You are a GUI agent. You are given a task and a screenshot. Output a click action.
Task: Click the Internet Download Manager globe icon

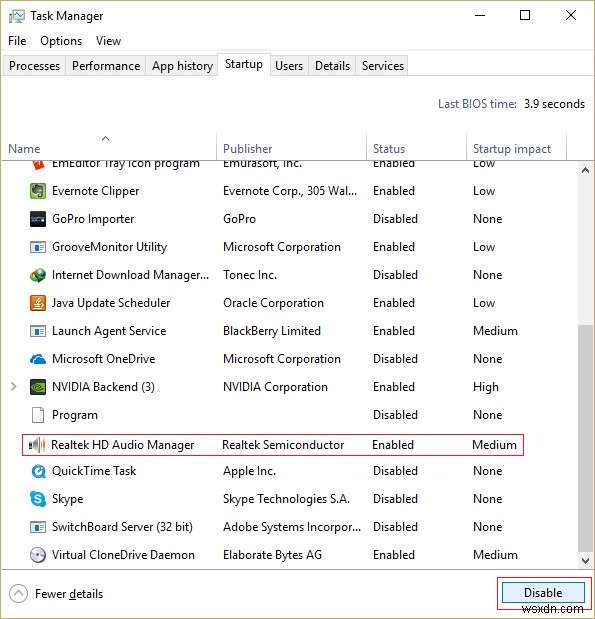click(38, 275)
